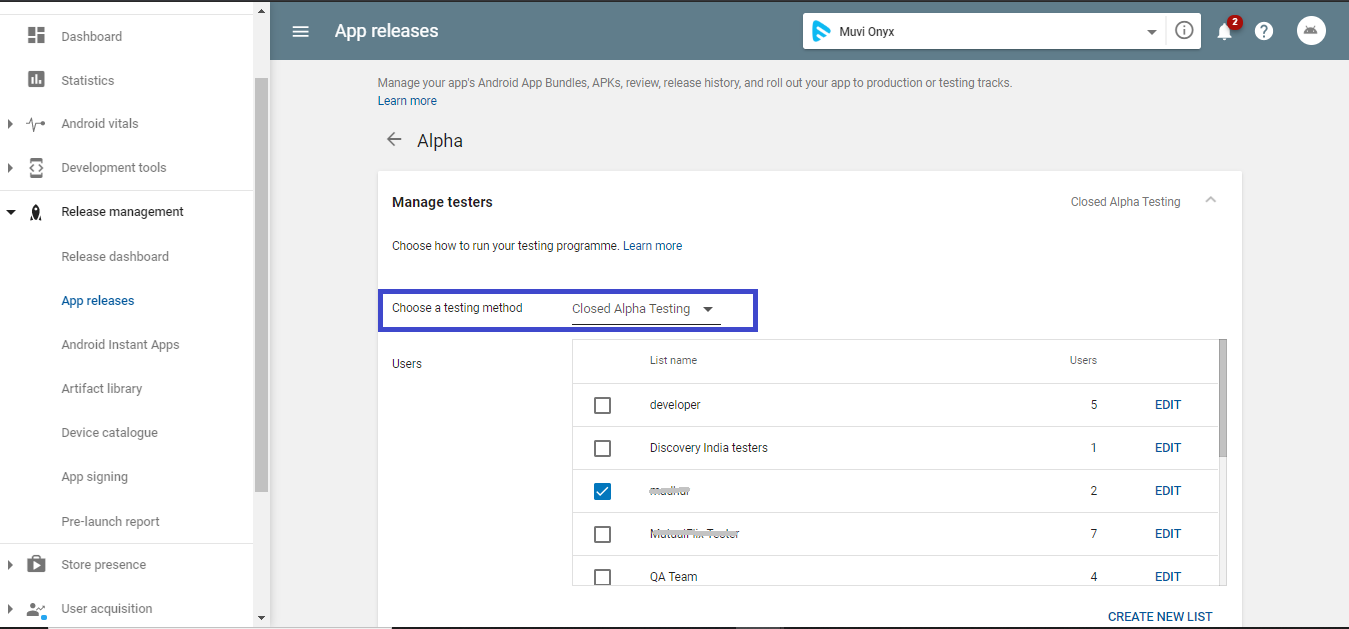Image resolution: width=1349 pixels, height=629 pixels.
Task: Click the Development tools icon
Action: click(x=36, y=168)
